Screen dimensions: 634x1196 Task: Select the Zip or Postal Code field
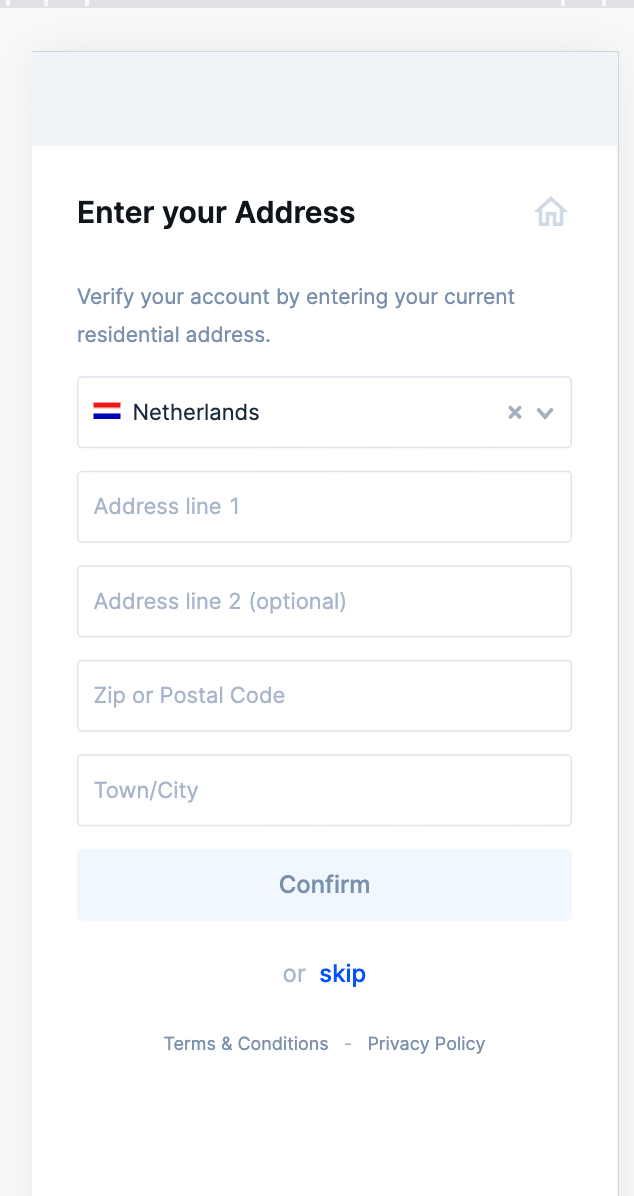(x=324, y=695)
